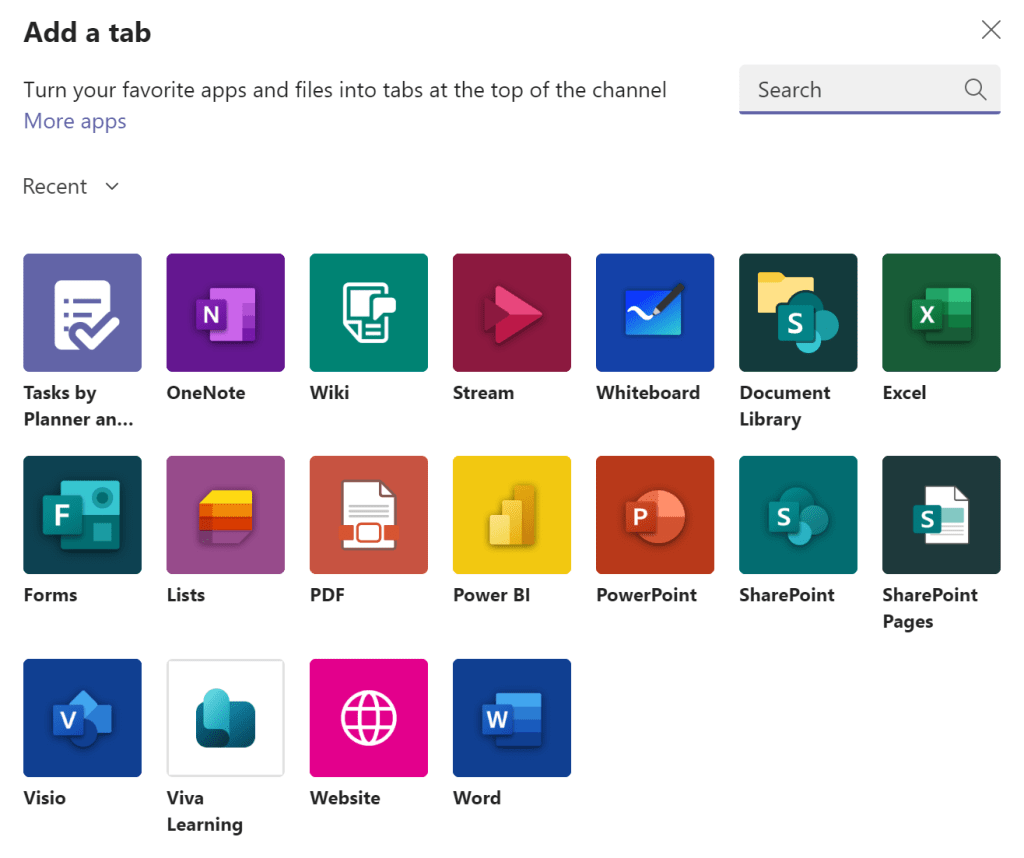Click the Excel app icon
1024x858 pixels.
(940, 313)
